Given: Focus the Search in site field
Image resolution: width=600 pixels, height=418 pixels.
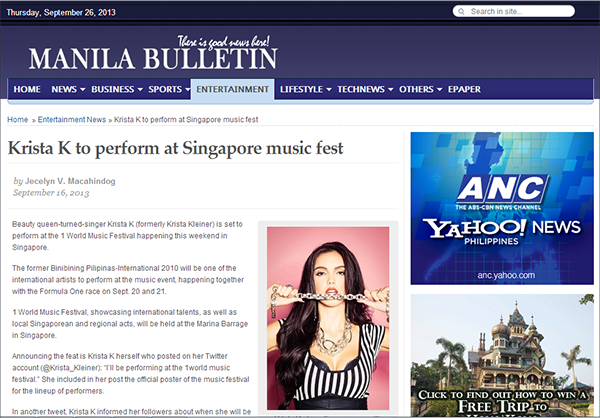Looking at the screenshot, I should pos(514,11).
